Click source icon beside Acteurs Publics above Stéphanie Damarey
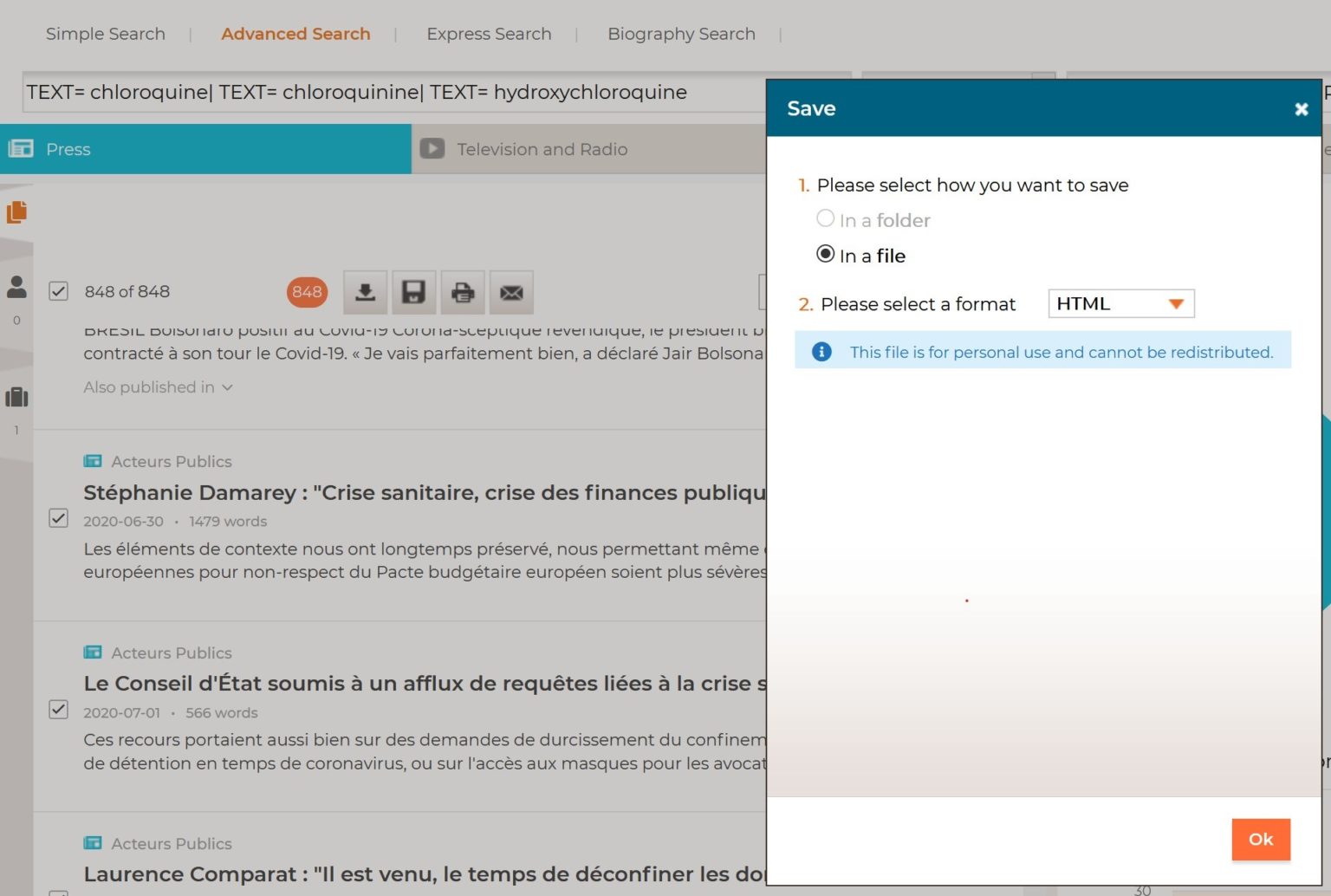 point(93,461)
